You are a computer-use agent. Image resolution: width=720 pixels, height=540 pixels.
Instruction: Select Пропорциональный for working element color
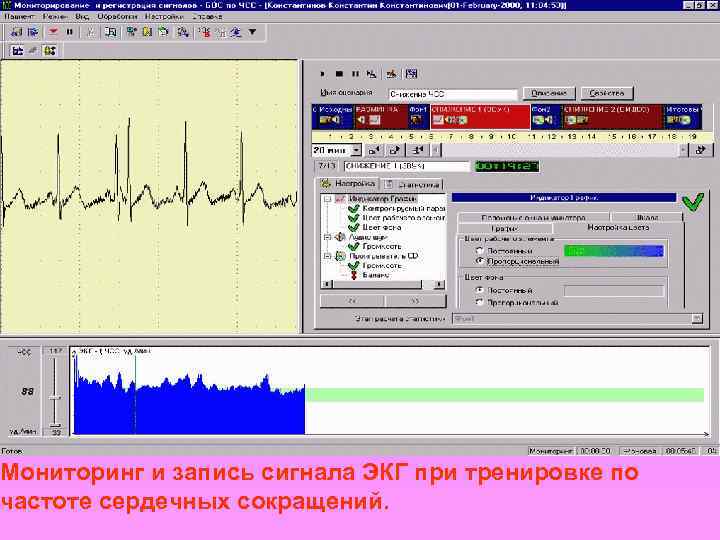479,261
